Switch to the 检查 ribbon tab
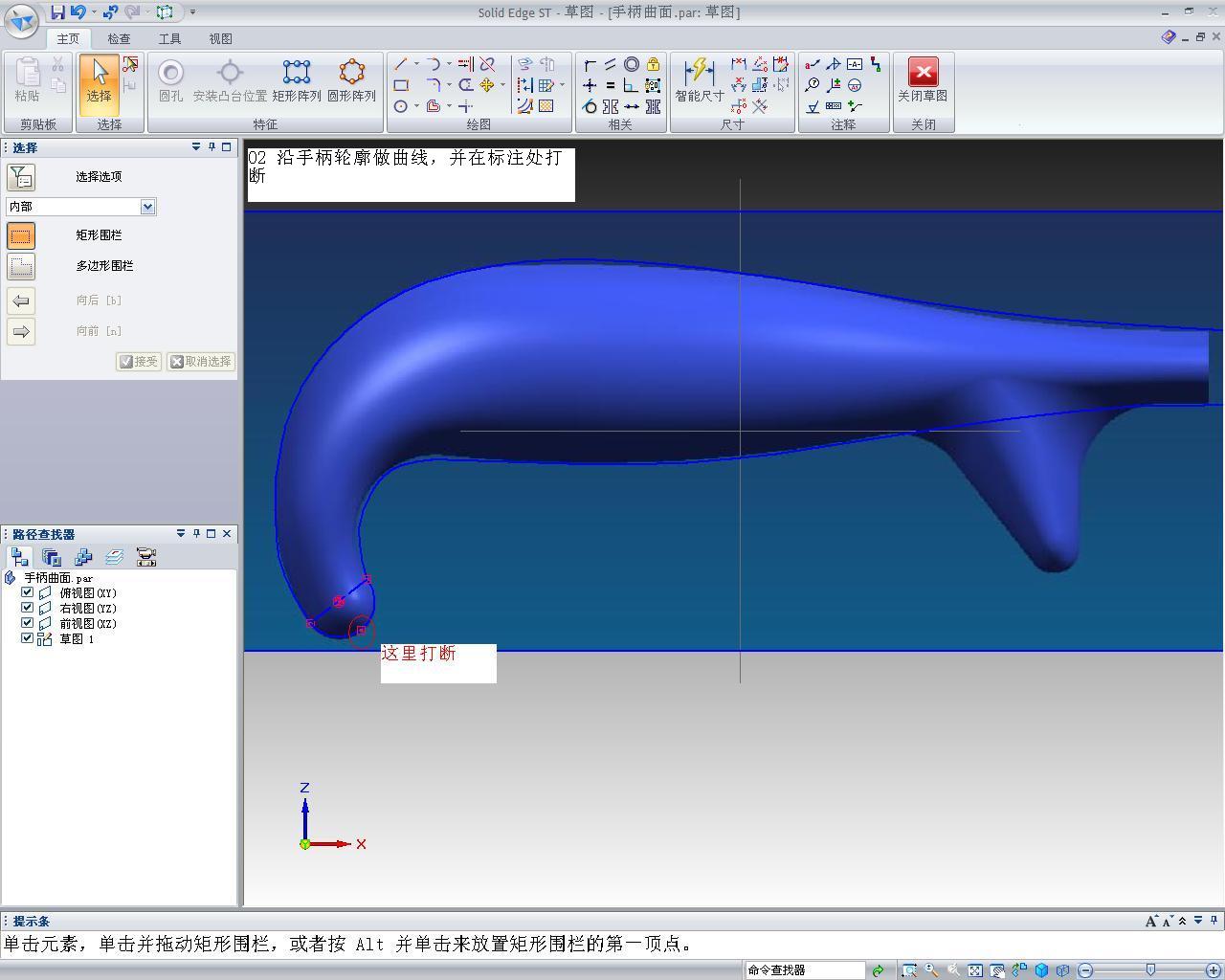 coord(119,38)
